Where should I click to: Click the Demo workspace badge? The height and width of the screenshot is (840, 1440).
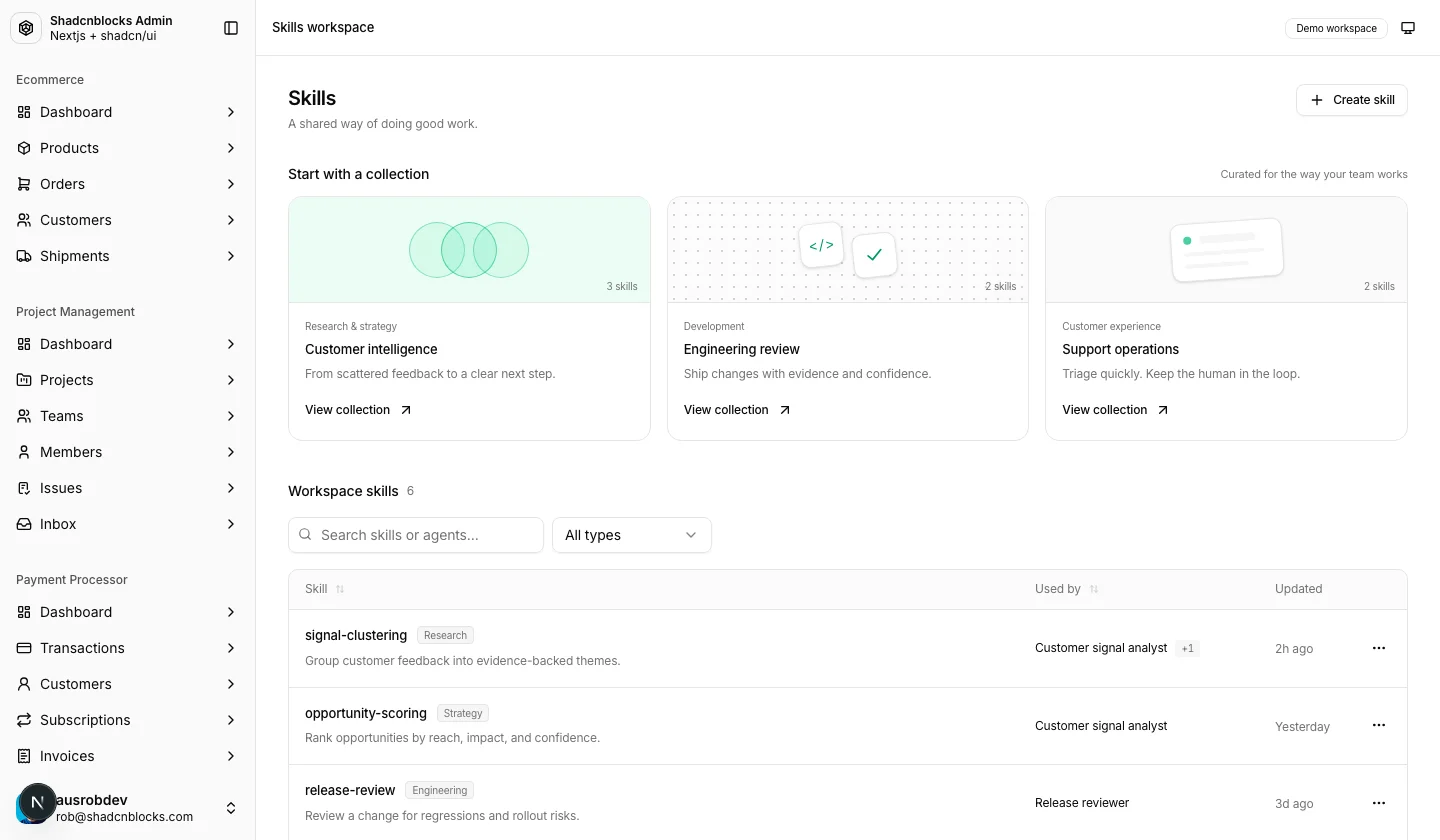coord(1336,28)
